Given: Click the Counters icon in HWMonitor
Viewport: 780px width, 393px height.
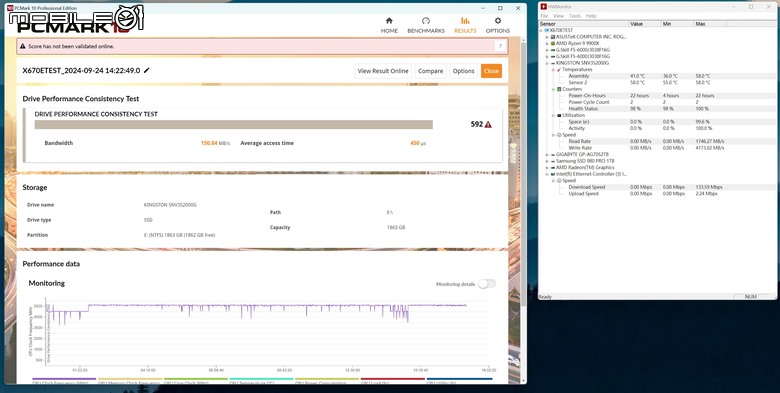Looking at the screenshot, I should point(559,89).
